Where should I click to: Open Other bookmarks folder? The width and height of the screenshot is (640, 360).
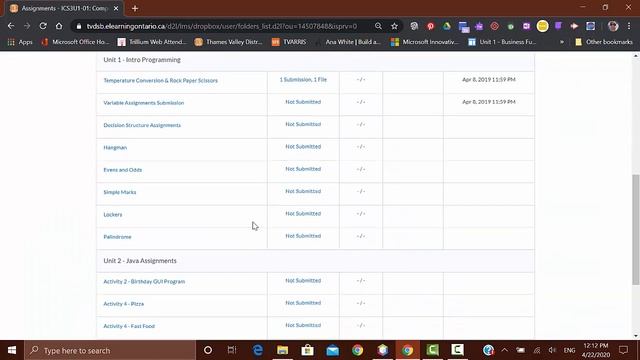[x=604, y=42]
